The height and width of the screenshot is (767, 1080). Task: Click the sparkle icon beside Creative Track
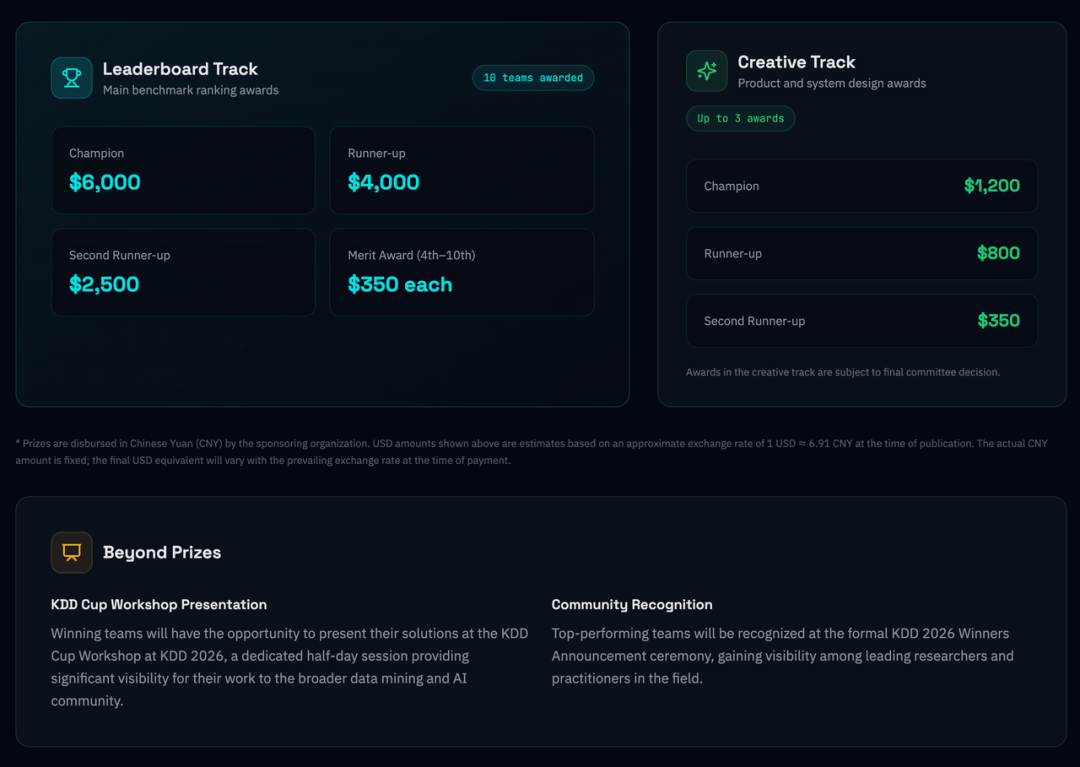[x=707, y=71]
